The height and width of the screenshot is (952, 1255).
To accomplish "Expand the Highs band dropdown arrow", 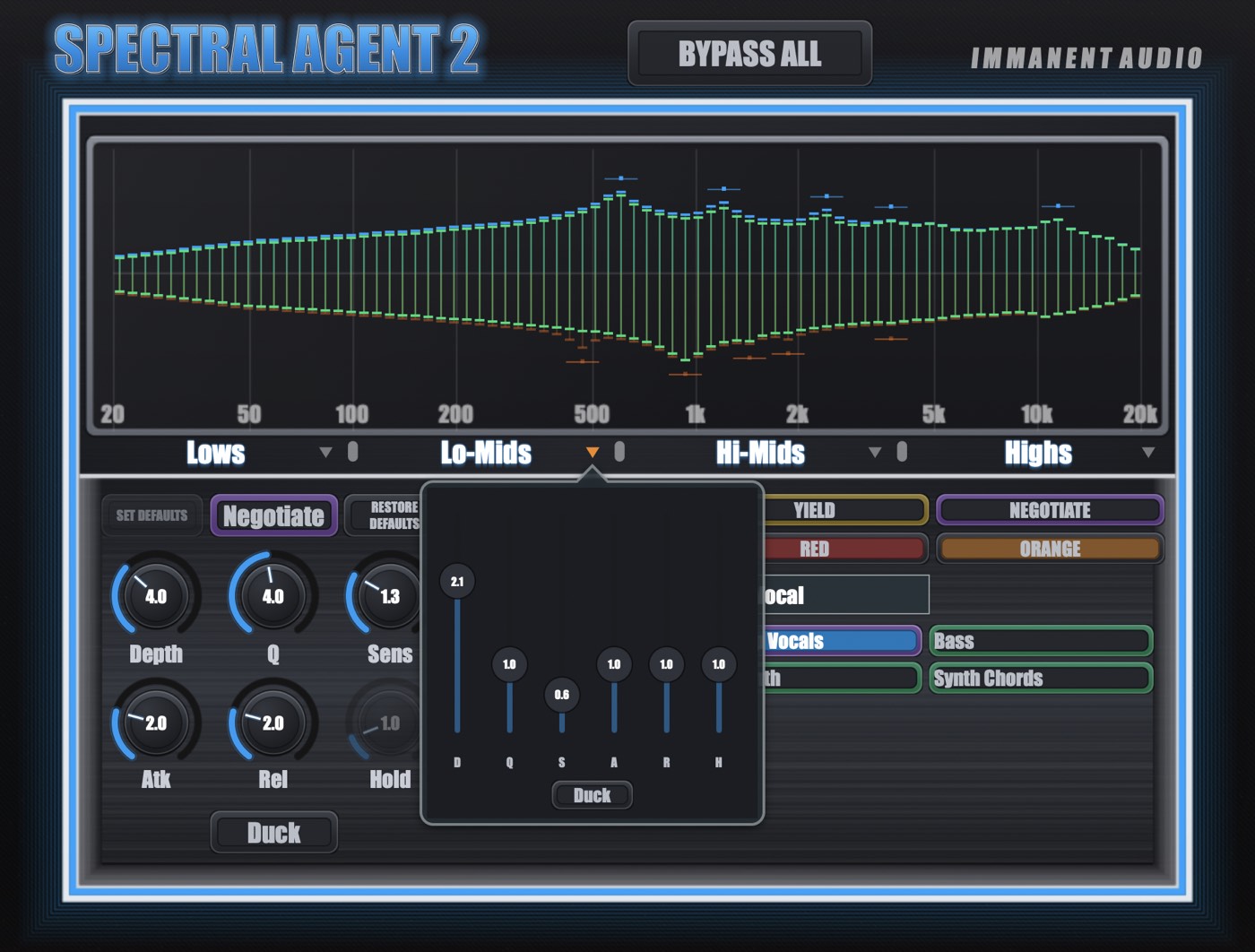I will [x=1148, y=453].
